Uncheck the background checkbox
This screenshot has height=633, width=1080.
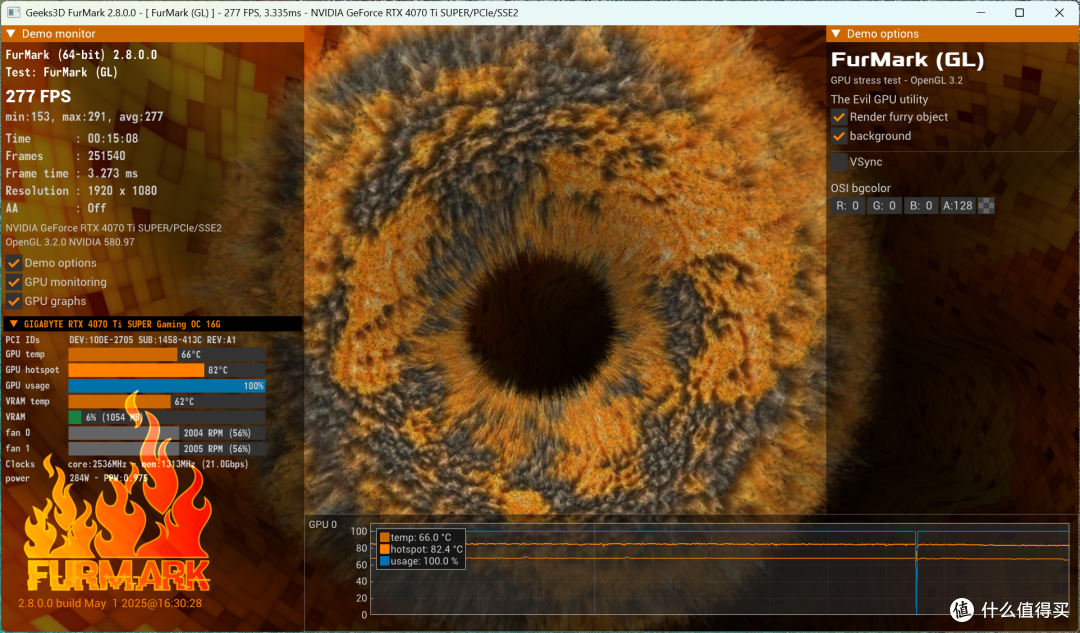coord(839,136)
